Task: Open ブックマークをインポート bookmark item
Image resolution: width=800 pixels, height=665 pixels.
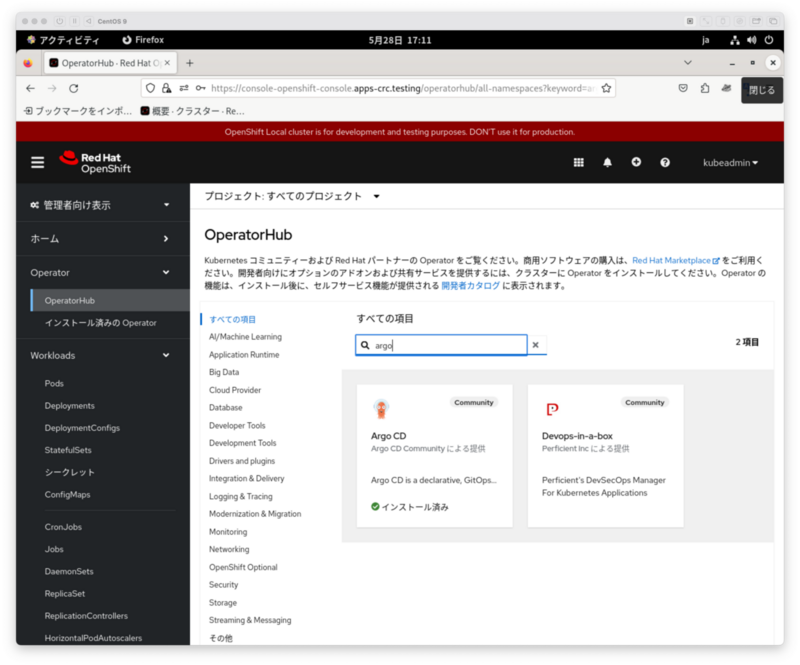Action: click(78, 111)
